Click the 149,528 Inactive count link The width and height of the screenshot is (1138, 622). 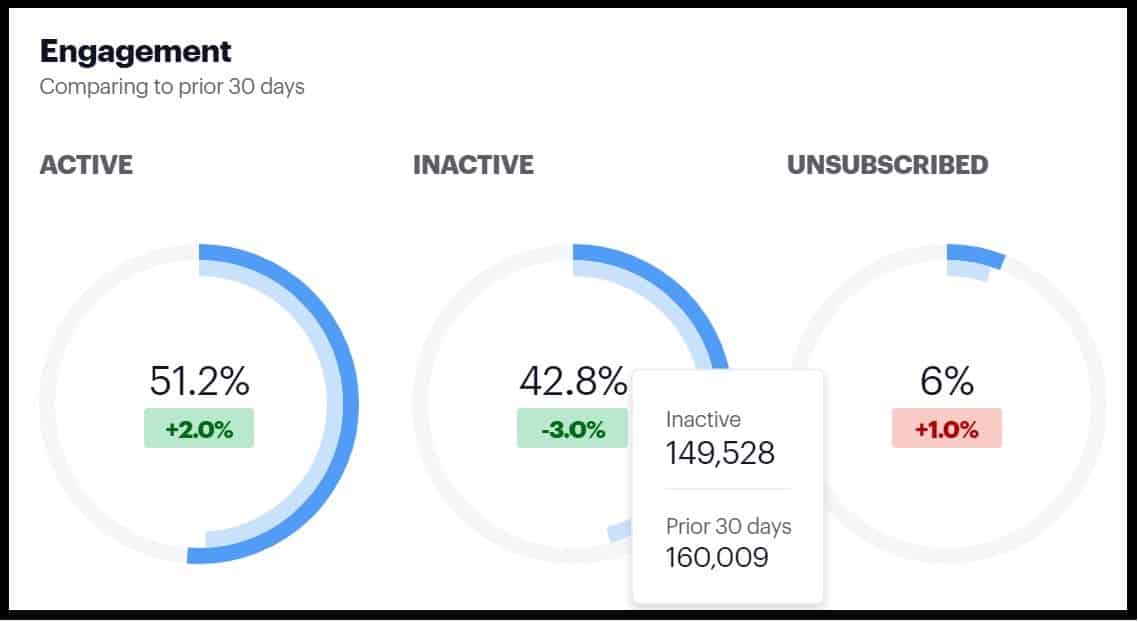(x=720, y=454)
